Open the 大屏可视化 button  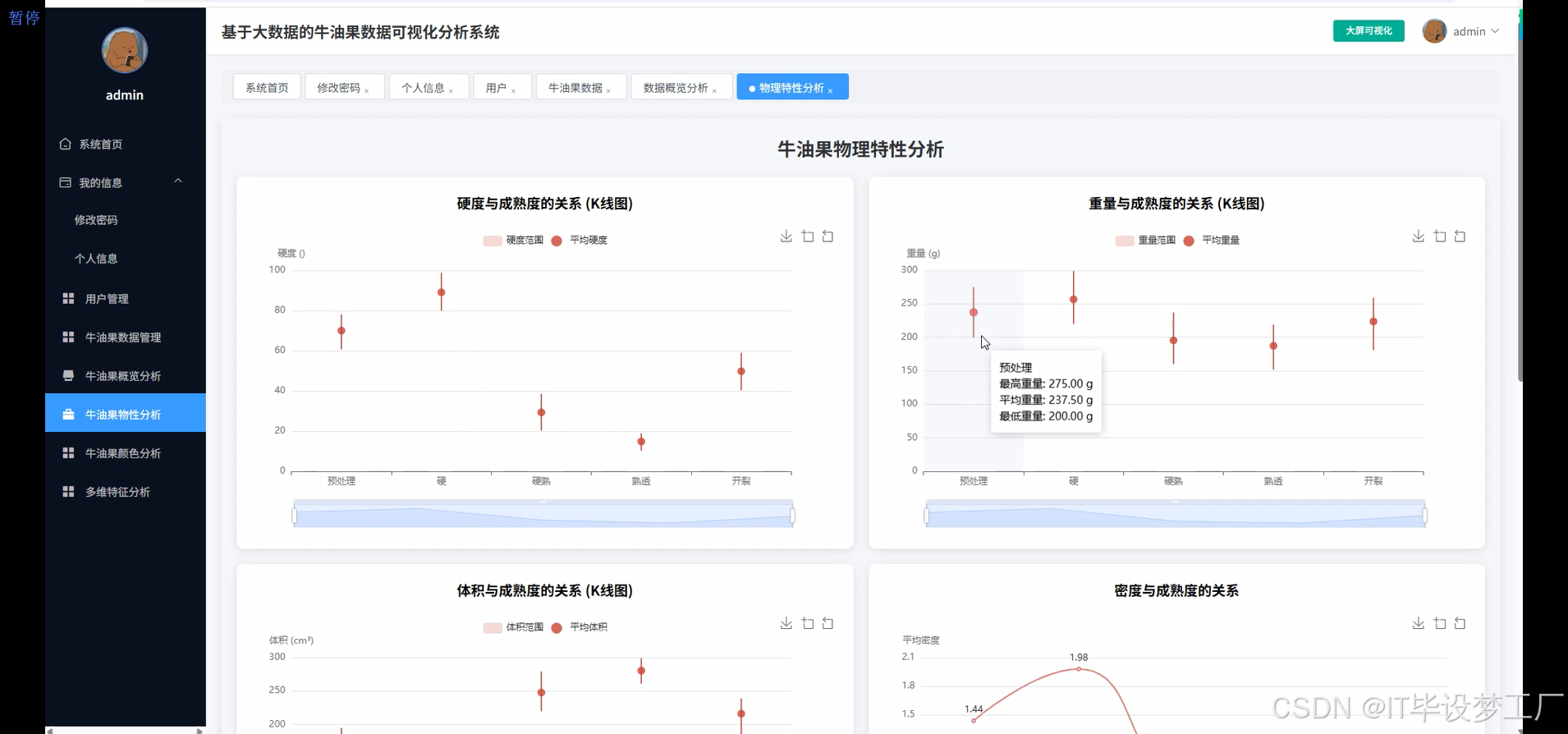1369,31
